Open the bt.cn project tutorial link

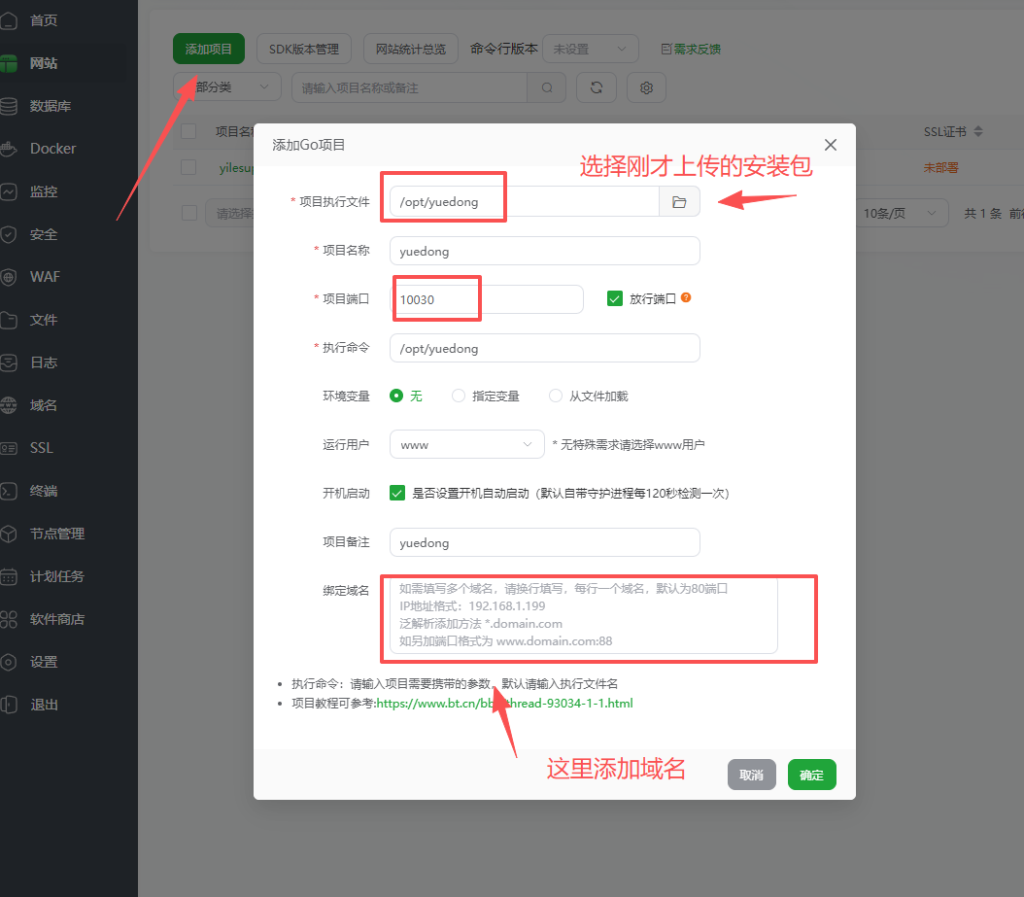coord(504,703)
